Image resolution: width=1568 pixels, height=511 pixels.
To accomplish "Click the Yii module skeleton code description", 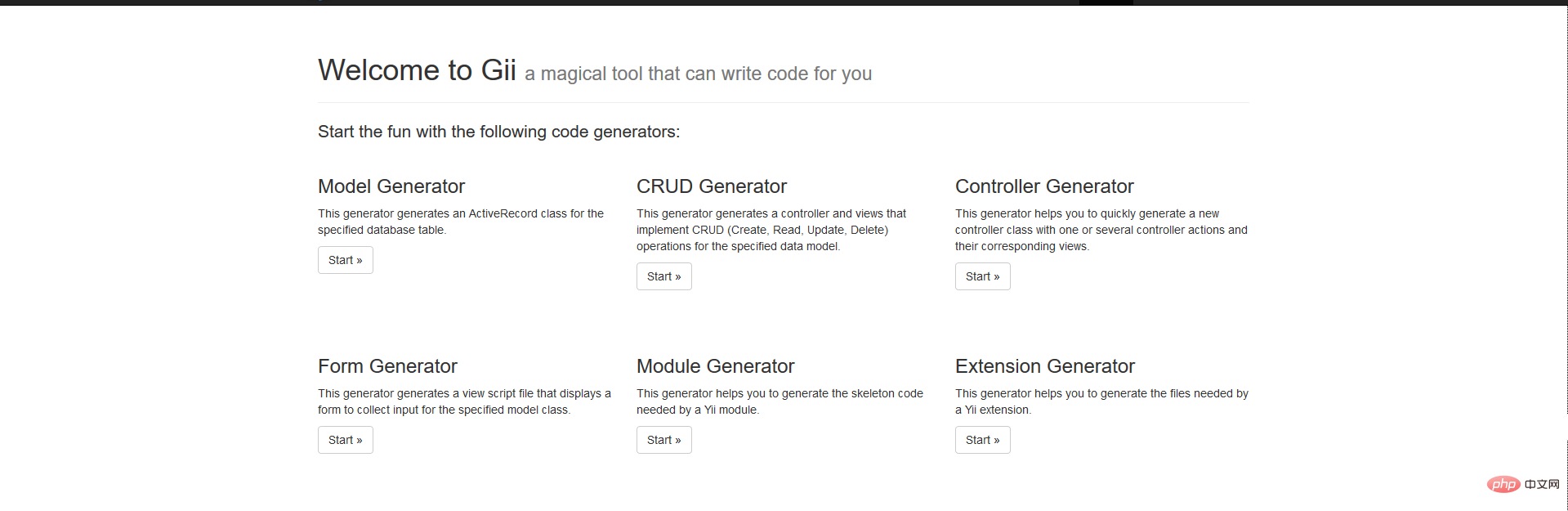I will pos(780,401).
